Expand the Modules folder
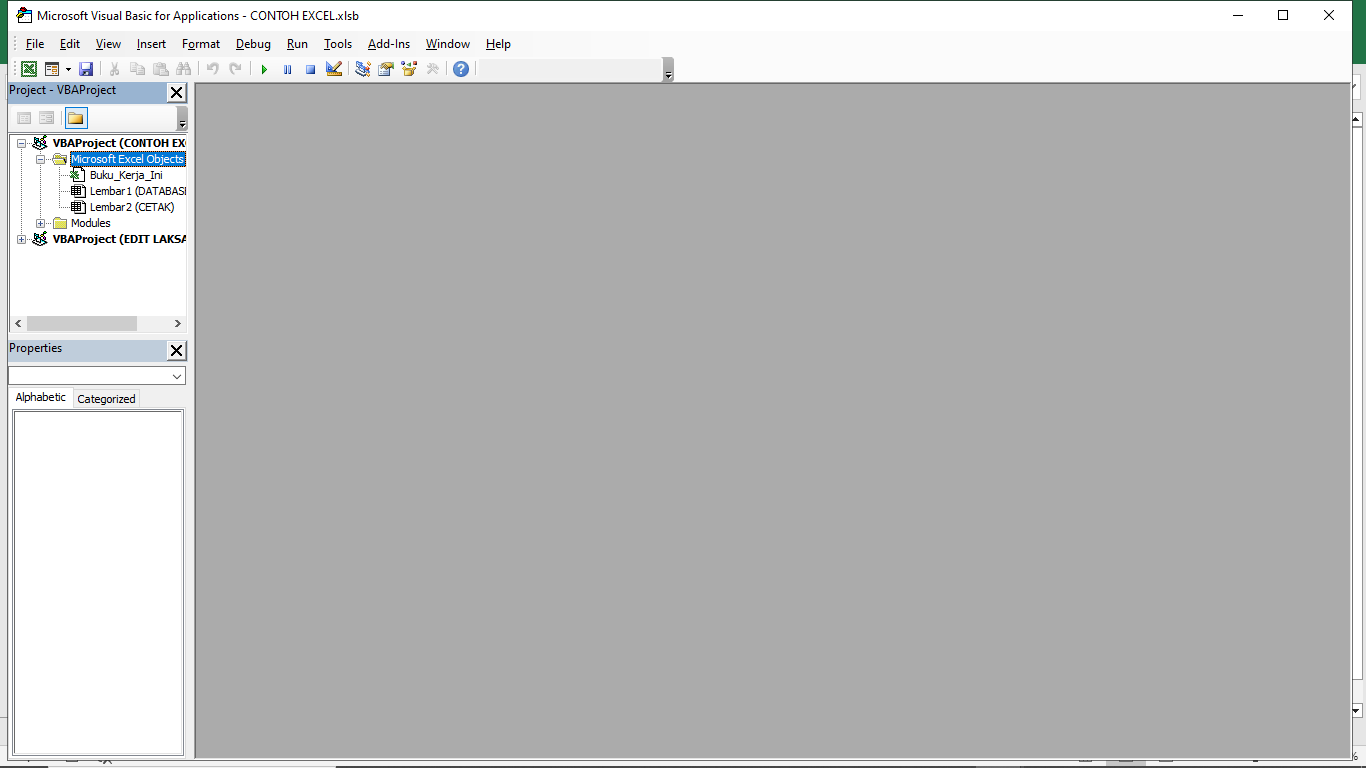The height and width of the screenshot is (768, 1366). [x=41, y=223]
